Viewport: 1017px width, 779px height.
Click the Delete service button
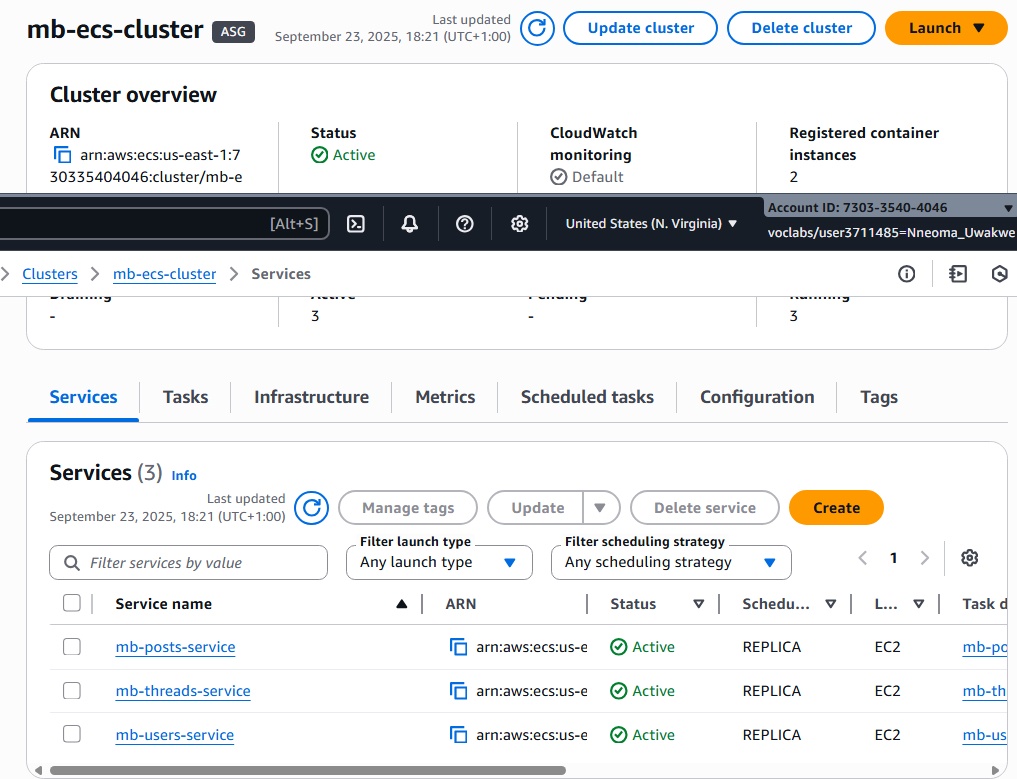pyautogui.click(x=704, y=508)
